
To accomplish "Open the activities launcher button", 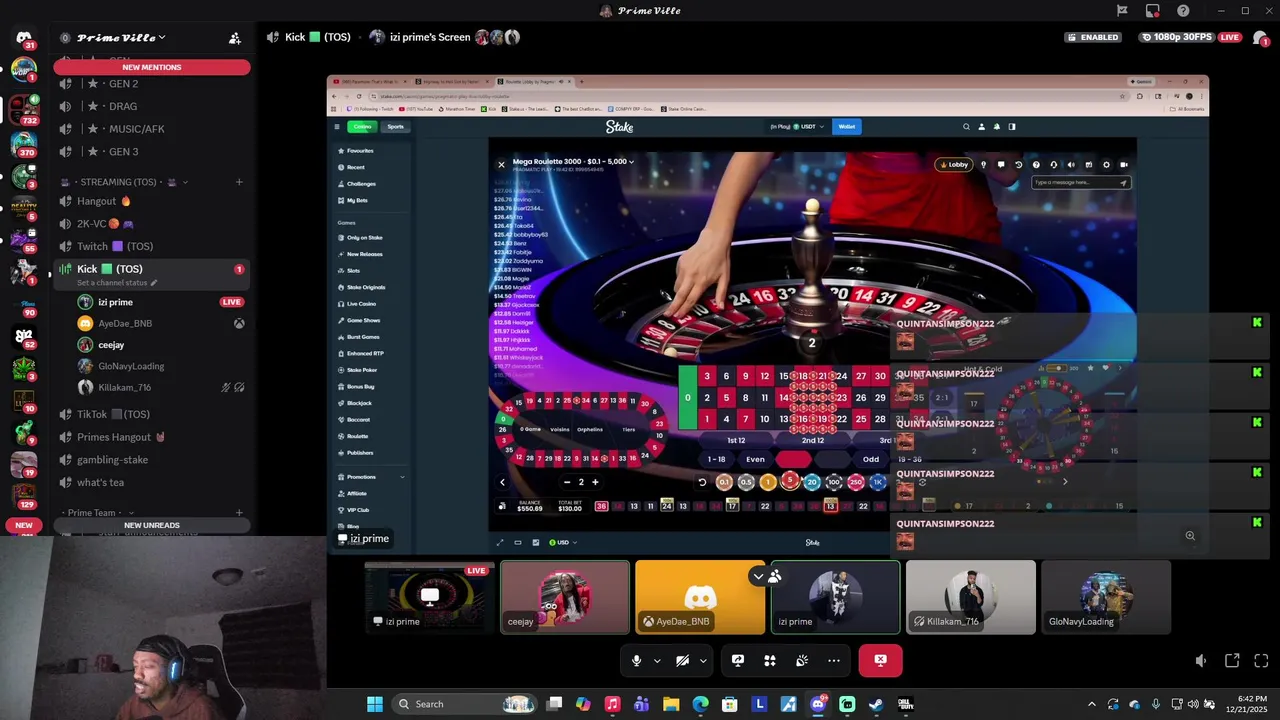I will pyautogui.click(x=770, y=660).
